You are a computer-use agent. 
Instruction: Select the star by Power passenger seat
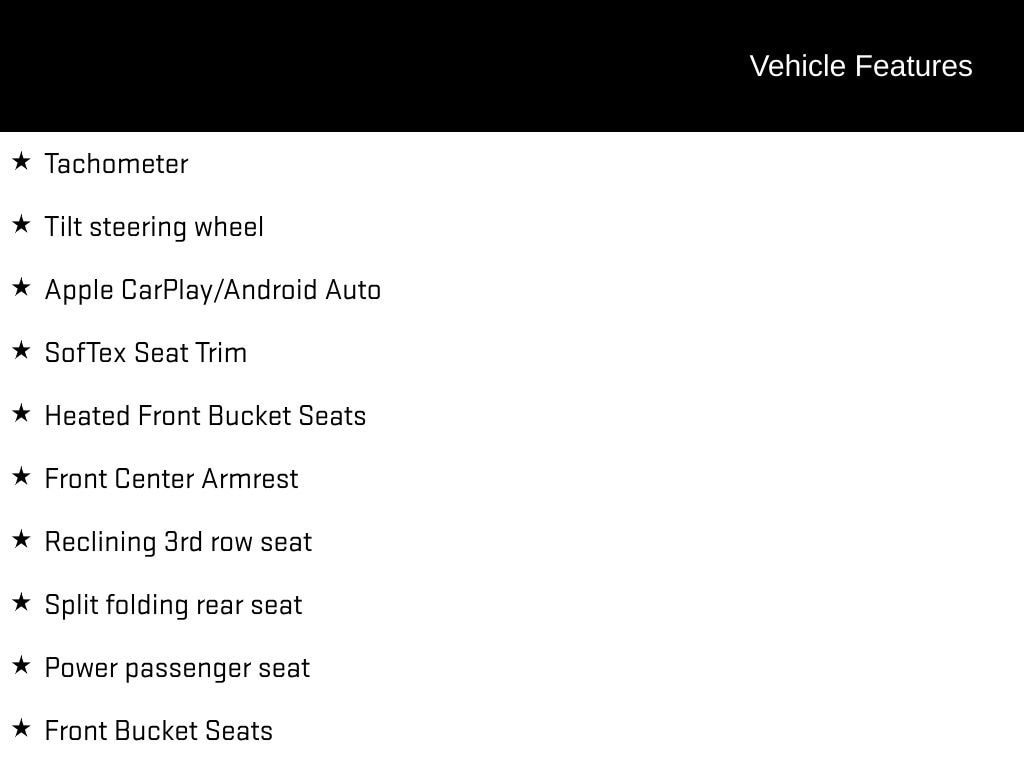click(21, 665)
